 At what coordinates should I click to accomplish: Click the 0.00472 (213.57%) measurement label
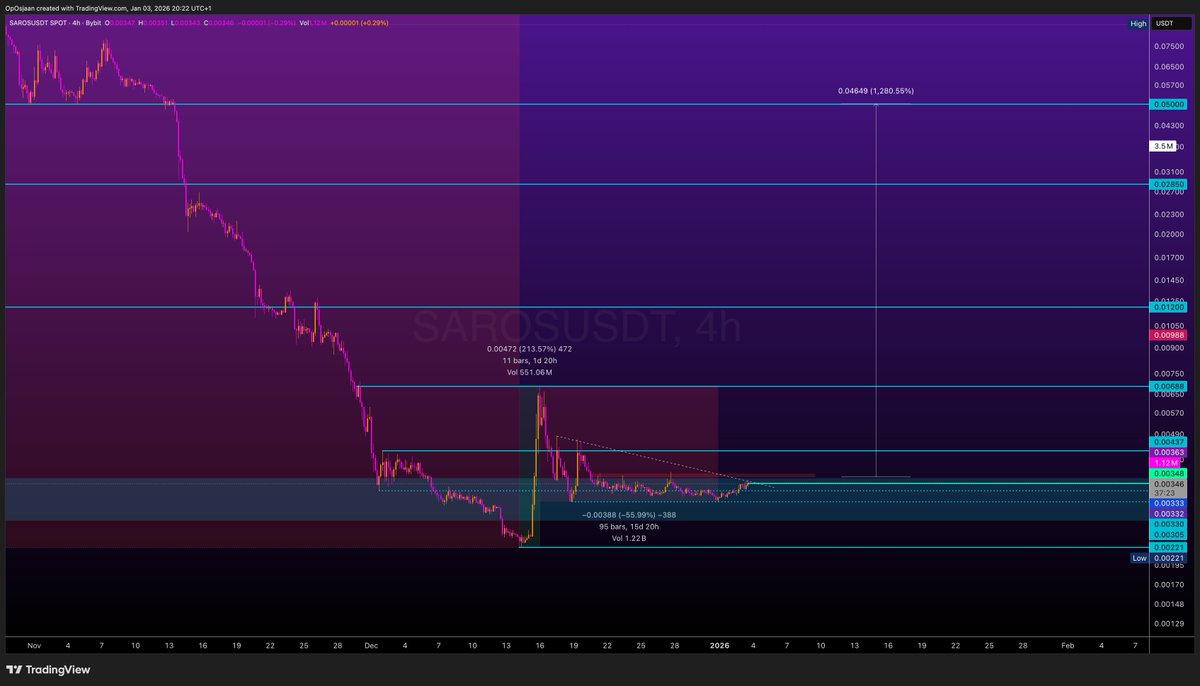[529, 349]
